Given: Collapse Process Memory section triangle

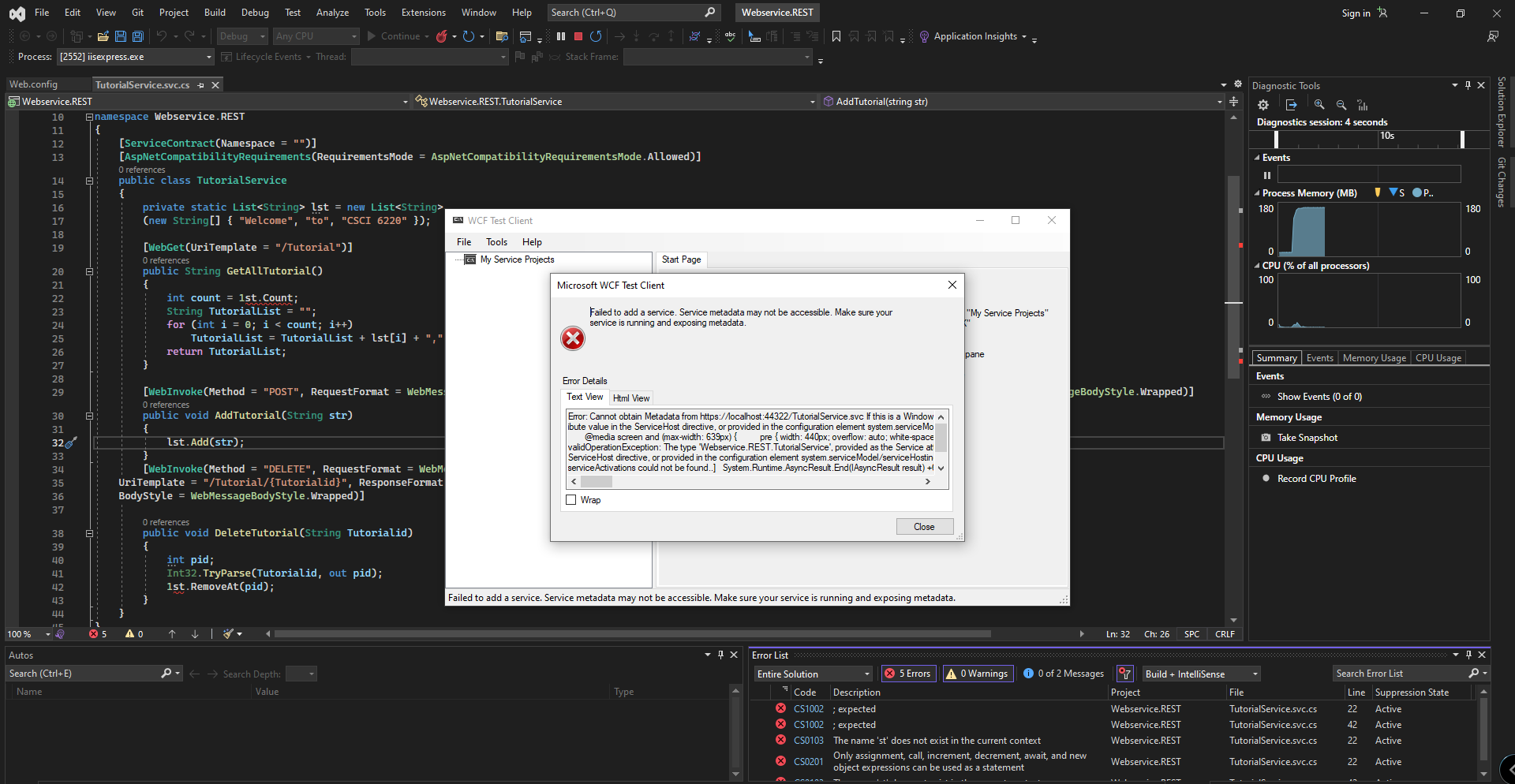Looking at the screenshot, I should tap(1257, 193).
